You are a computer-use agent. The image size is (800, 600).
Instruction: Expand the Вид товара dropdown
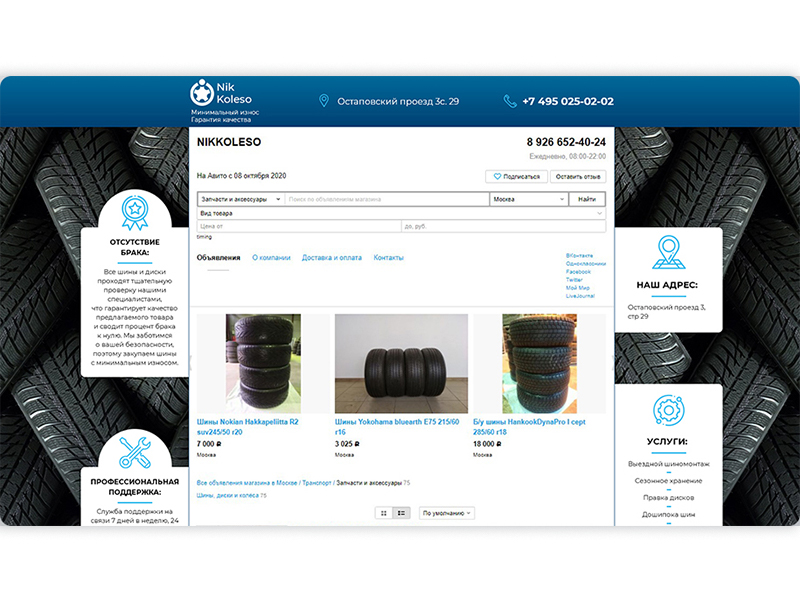(402, 213)
